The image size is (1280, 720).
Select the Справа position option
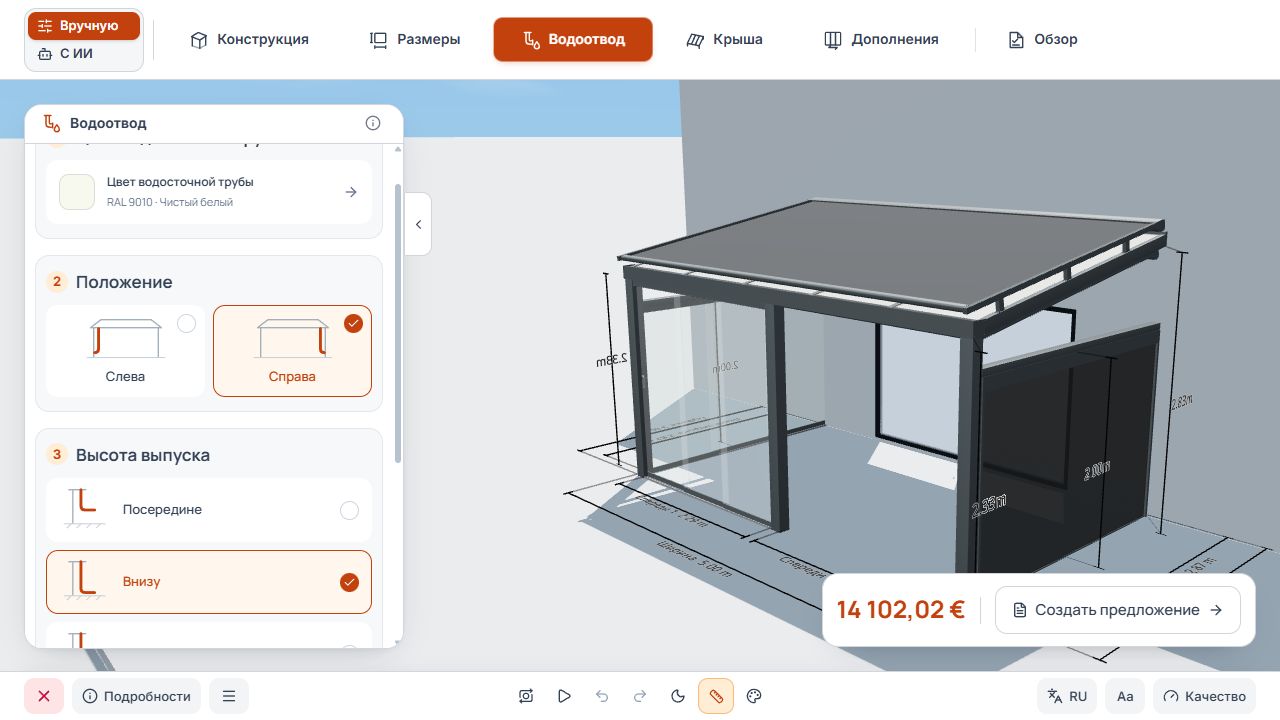click(292, 351)
